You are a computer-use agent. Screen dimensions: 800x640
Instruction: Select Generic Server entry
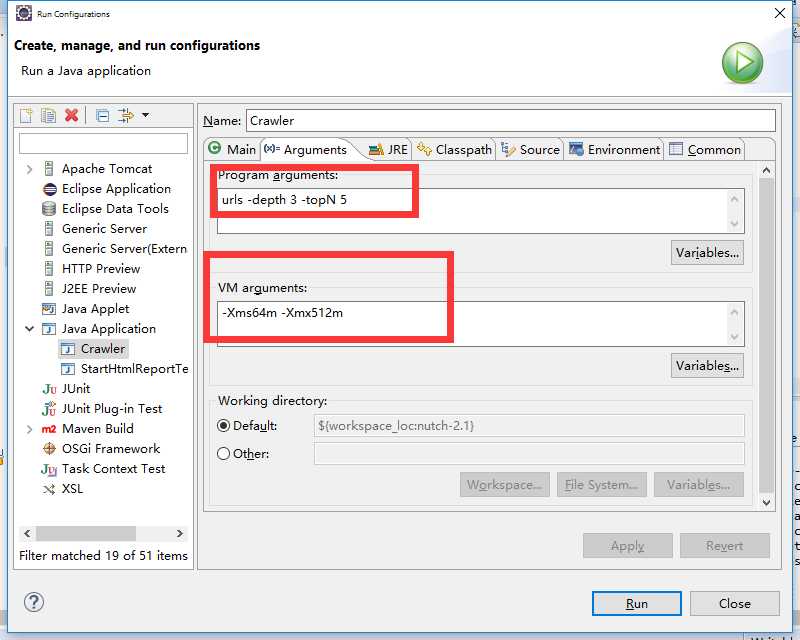click(x=104, y=229)
